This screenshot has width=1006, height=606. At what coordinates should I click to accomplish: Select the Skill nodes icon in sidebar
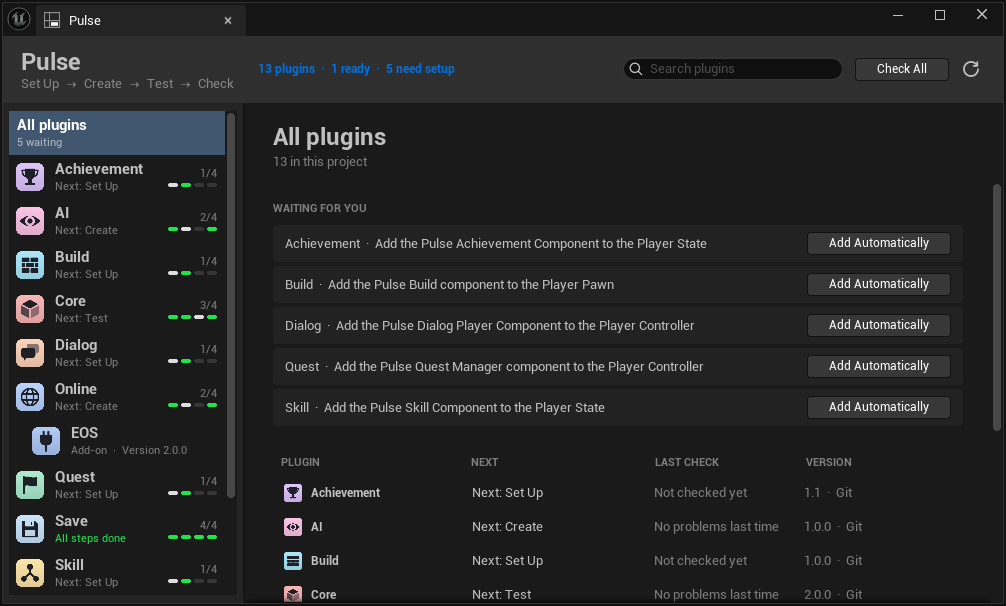pyautogui.click(x=30, y=573)
